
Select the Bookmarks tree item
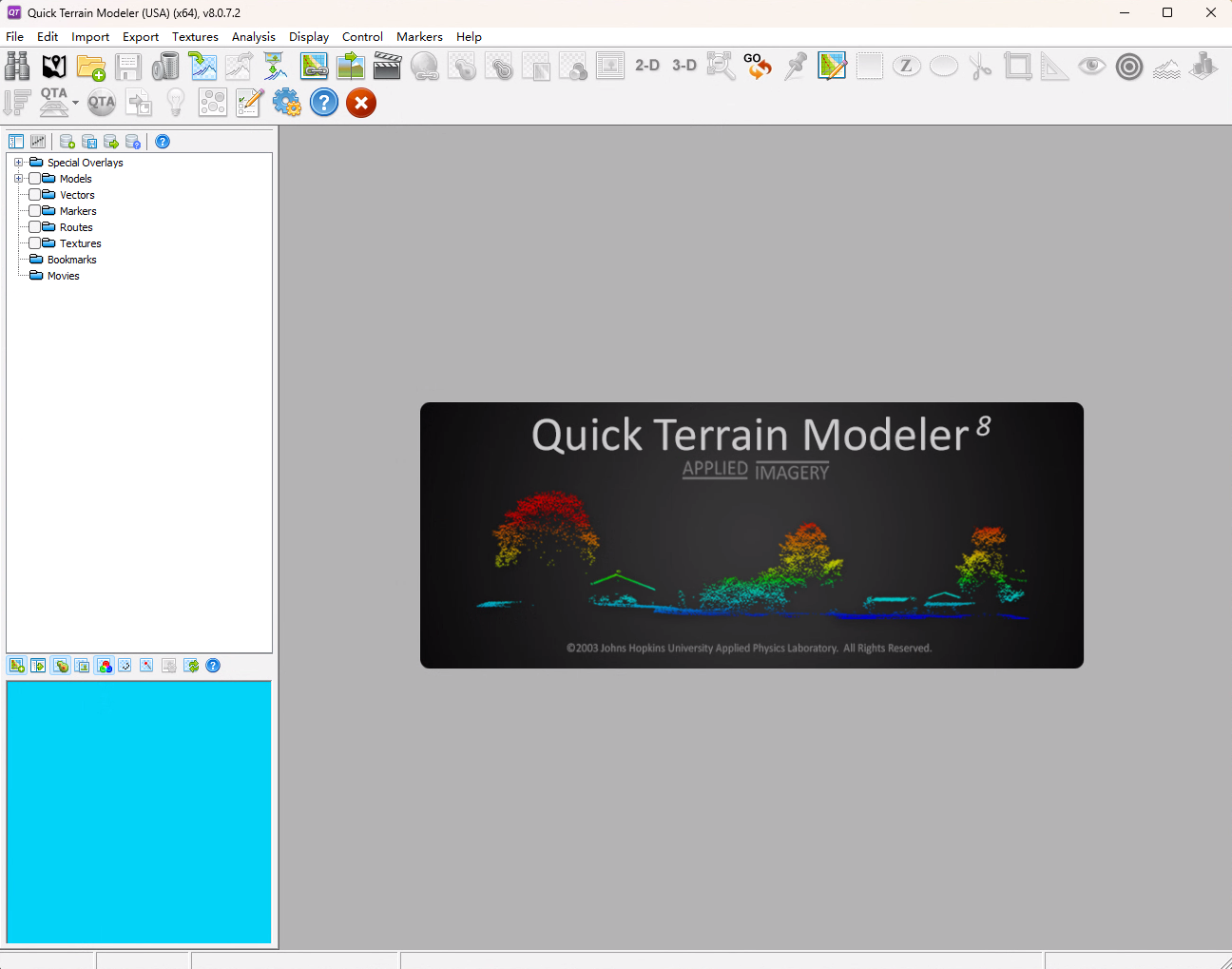tap(72, 260)
